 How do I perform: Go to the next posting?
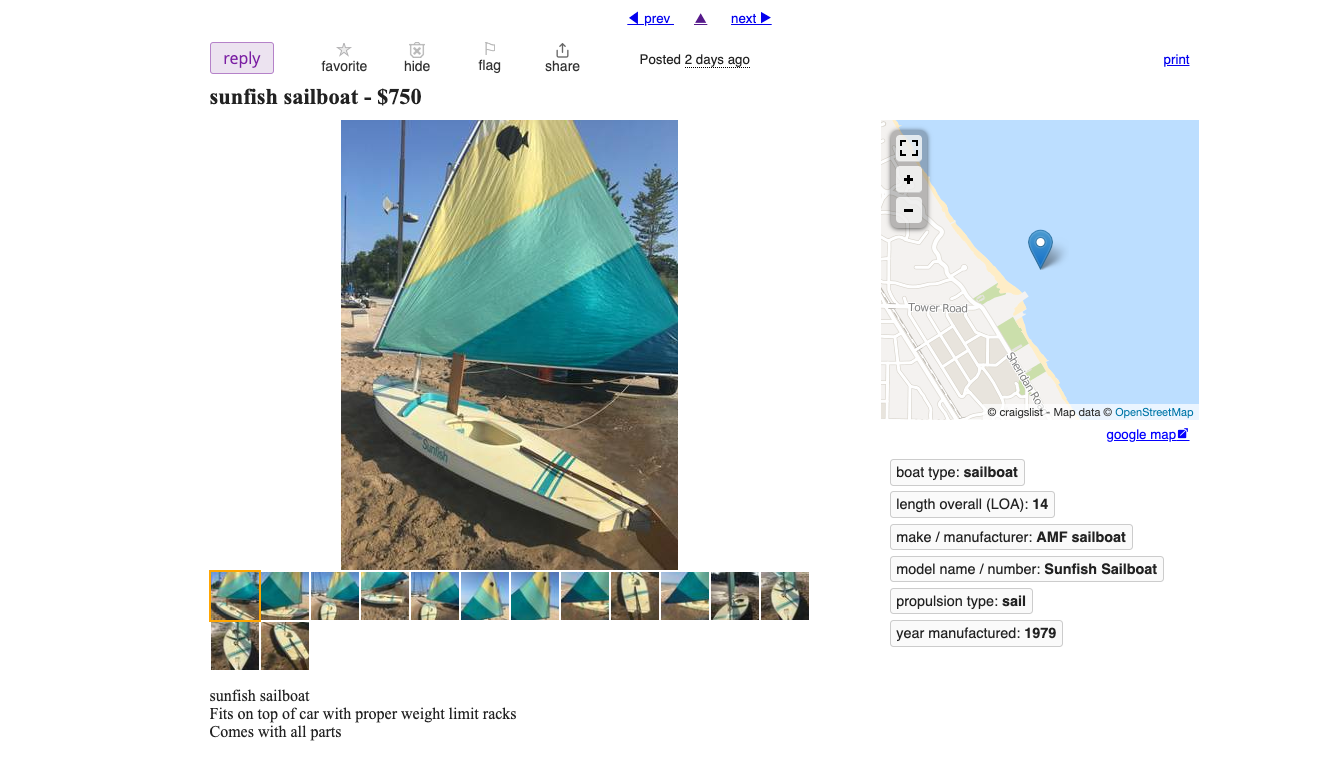click(751, 19)
